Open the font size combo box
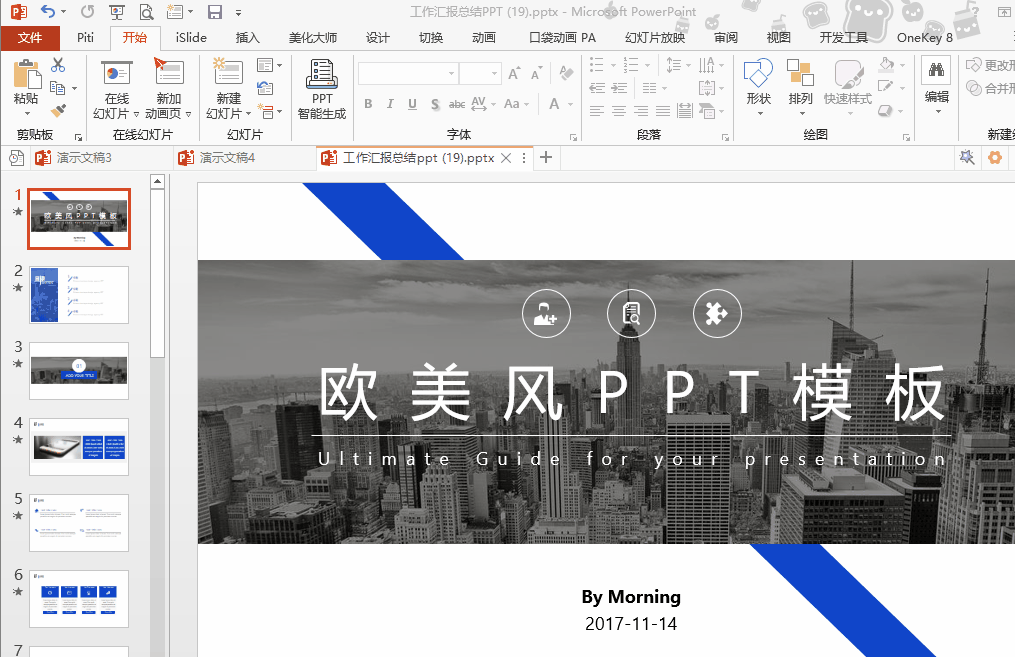 coord(480,73)
